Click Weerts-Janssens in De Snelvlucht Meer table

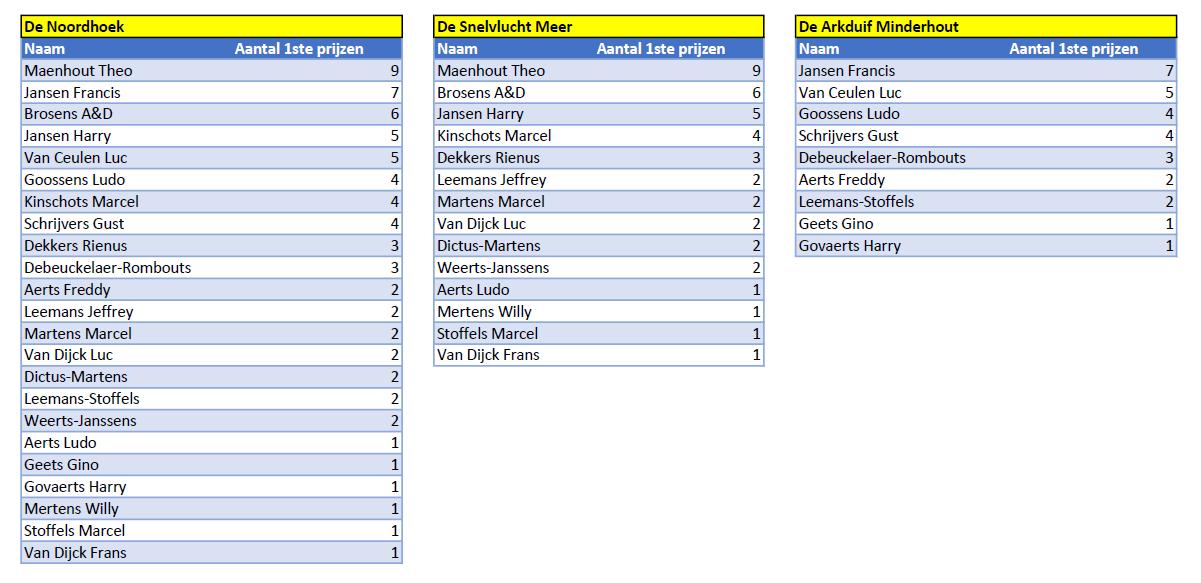[493, 268]
